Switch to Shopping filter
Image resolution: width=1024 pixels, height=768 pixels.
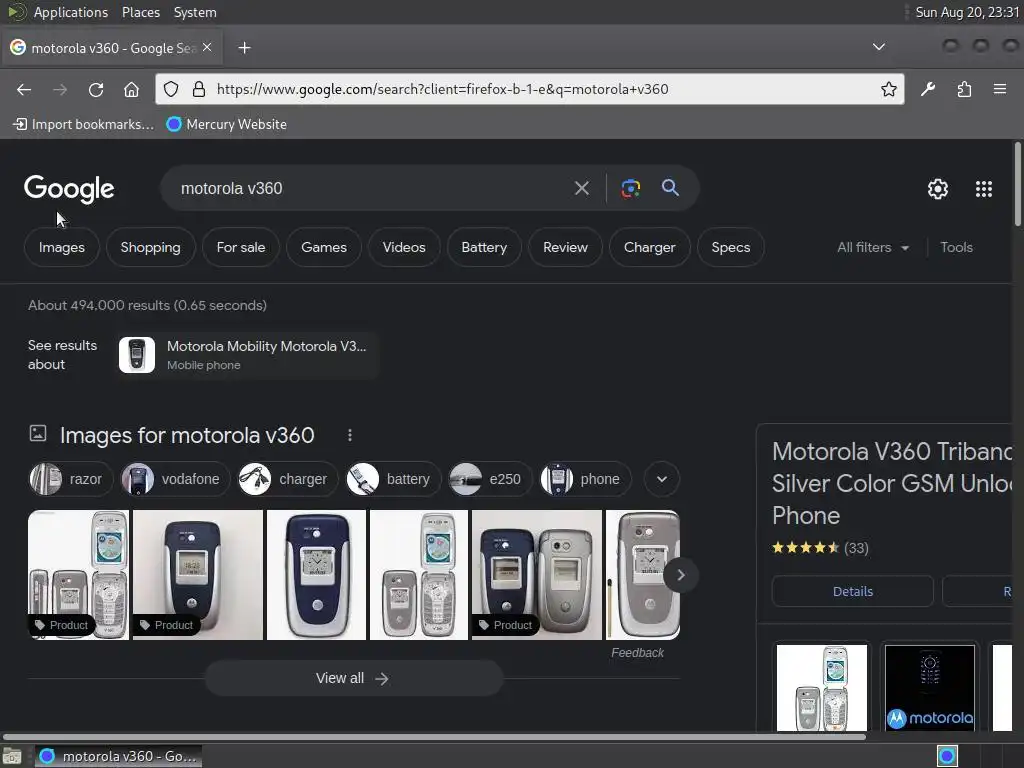coord(150,248)
